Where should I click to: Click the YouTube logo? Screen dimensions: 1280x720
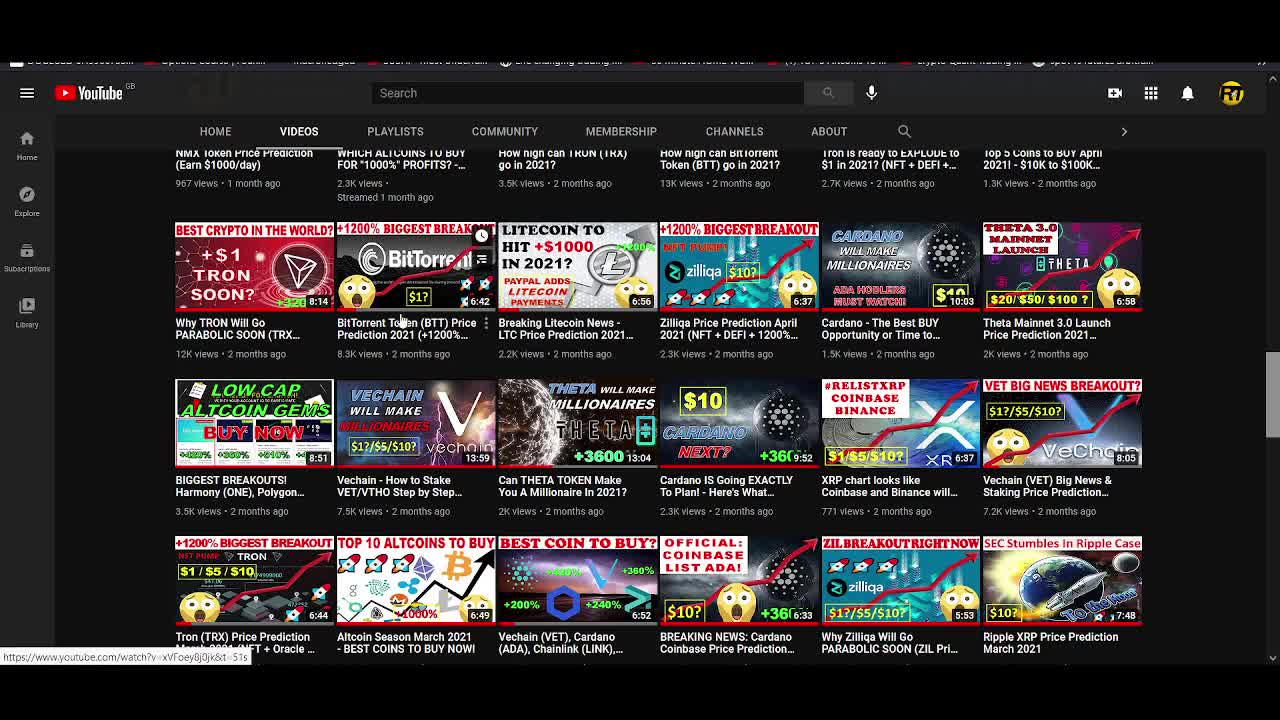[x=89, y=93]
